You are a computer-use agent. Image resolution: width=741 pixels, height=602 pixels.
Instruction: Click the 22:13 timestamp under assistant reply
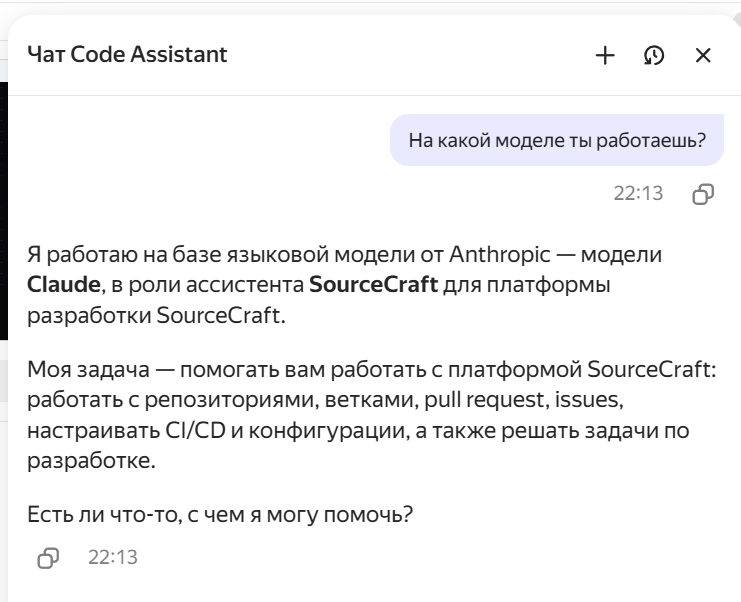pyautogui.click(x=113, y=558)
